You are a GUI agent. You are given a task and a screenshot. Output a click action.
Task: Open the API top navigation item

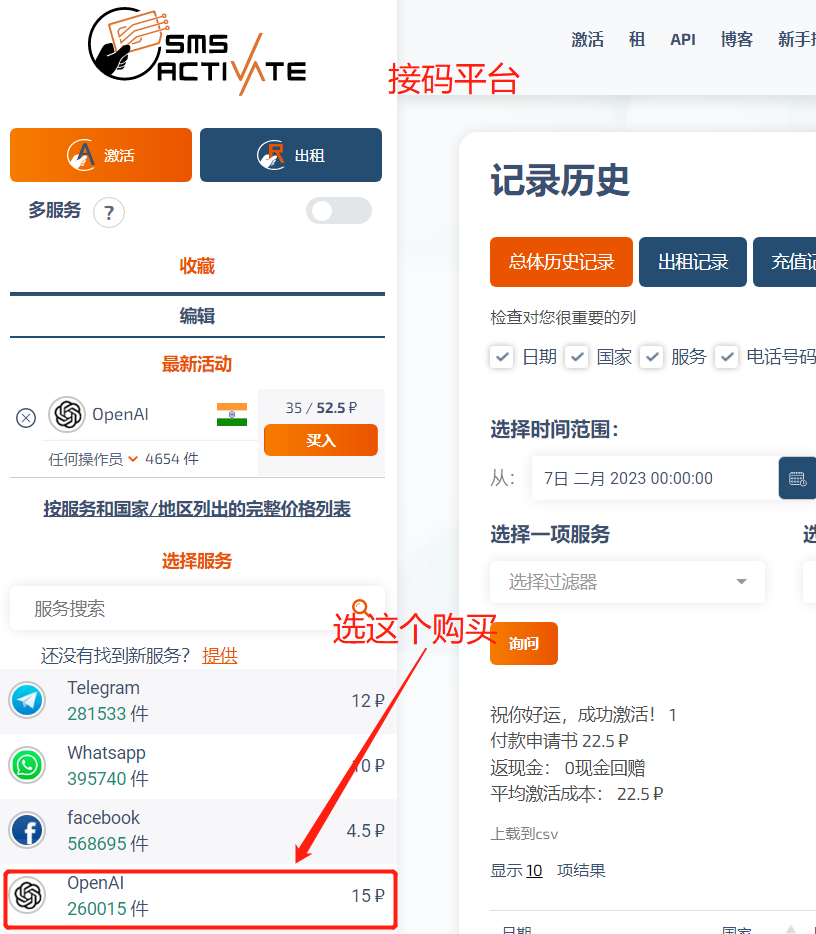683,40
